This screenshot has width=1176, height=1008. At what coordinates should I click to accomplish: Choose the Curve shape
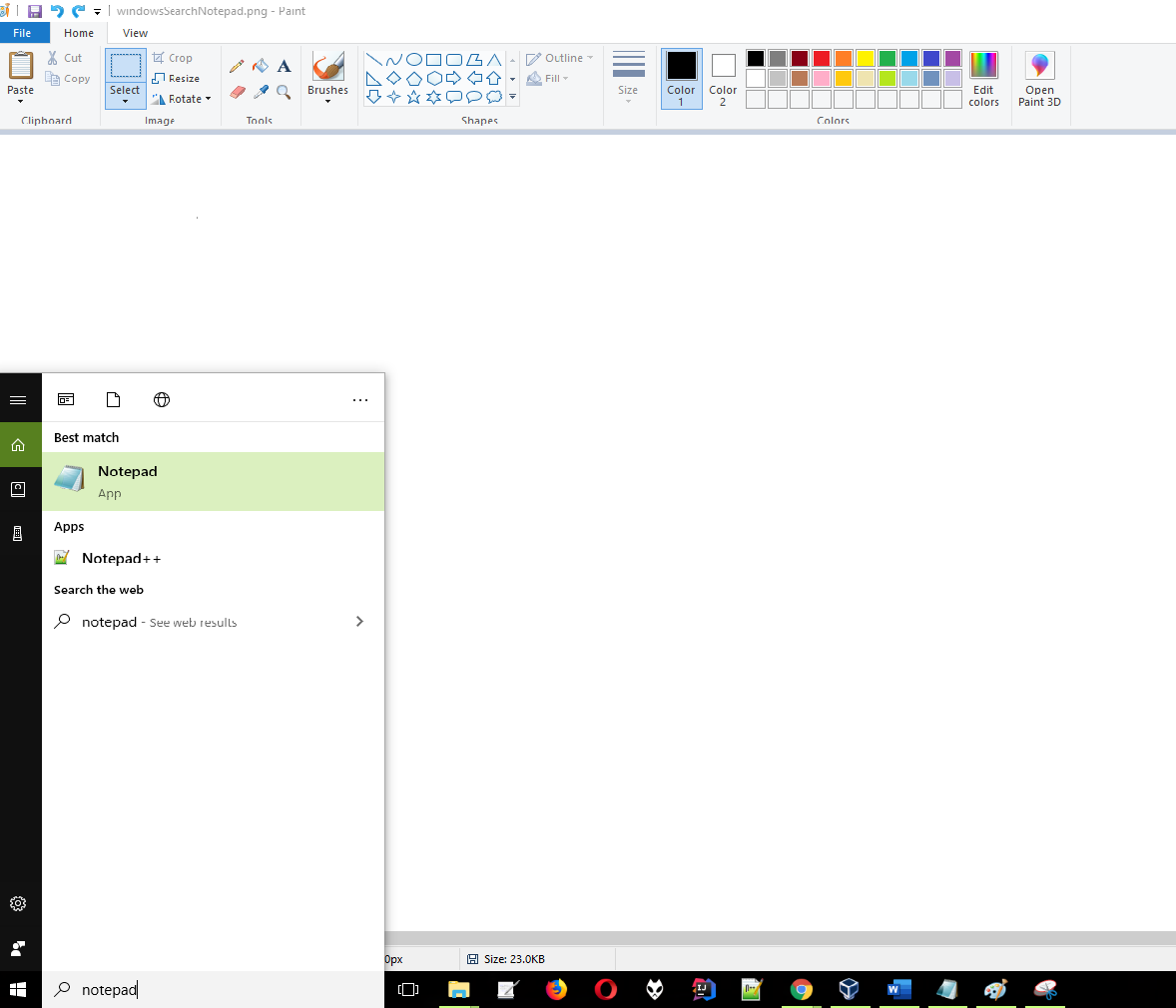coord(393,59)
